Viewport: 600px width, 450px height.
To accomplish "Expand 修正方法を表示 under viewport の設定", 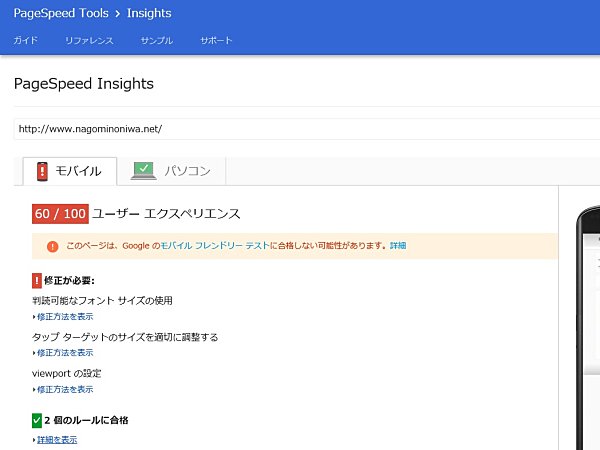I will tap(65, 390).
